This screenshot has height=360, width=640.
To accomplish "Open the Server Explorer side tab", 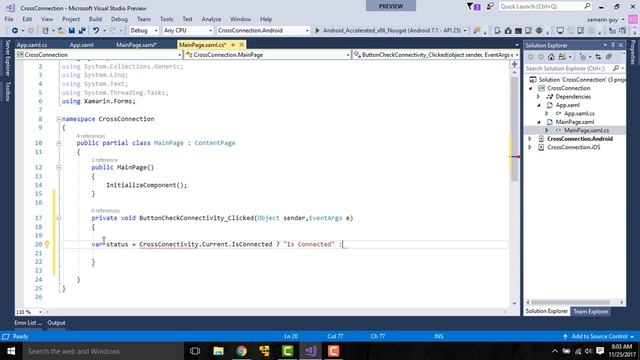I will click(x=7, y=58).
